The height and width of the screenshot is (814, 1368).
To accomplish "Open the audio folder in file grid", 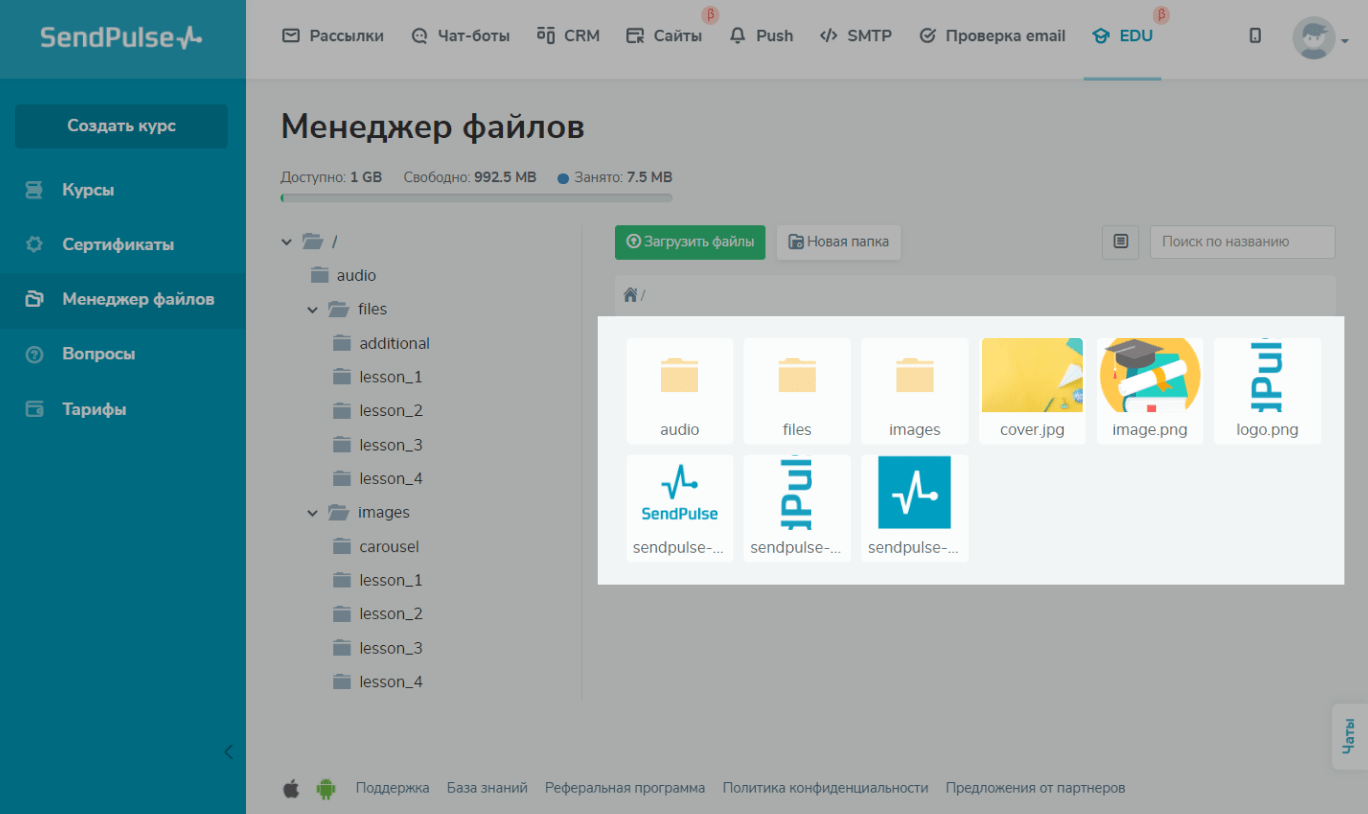I will (679, 390).
